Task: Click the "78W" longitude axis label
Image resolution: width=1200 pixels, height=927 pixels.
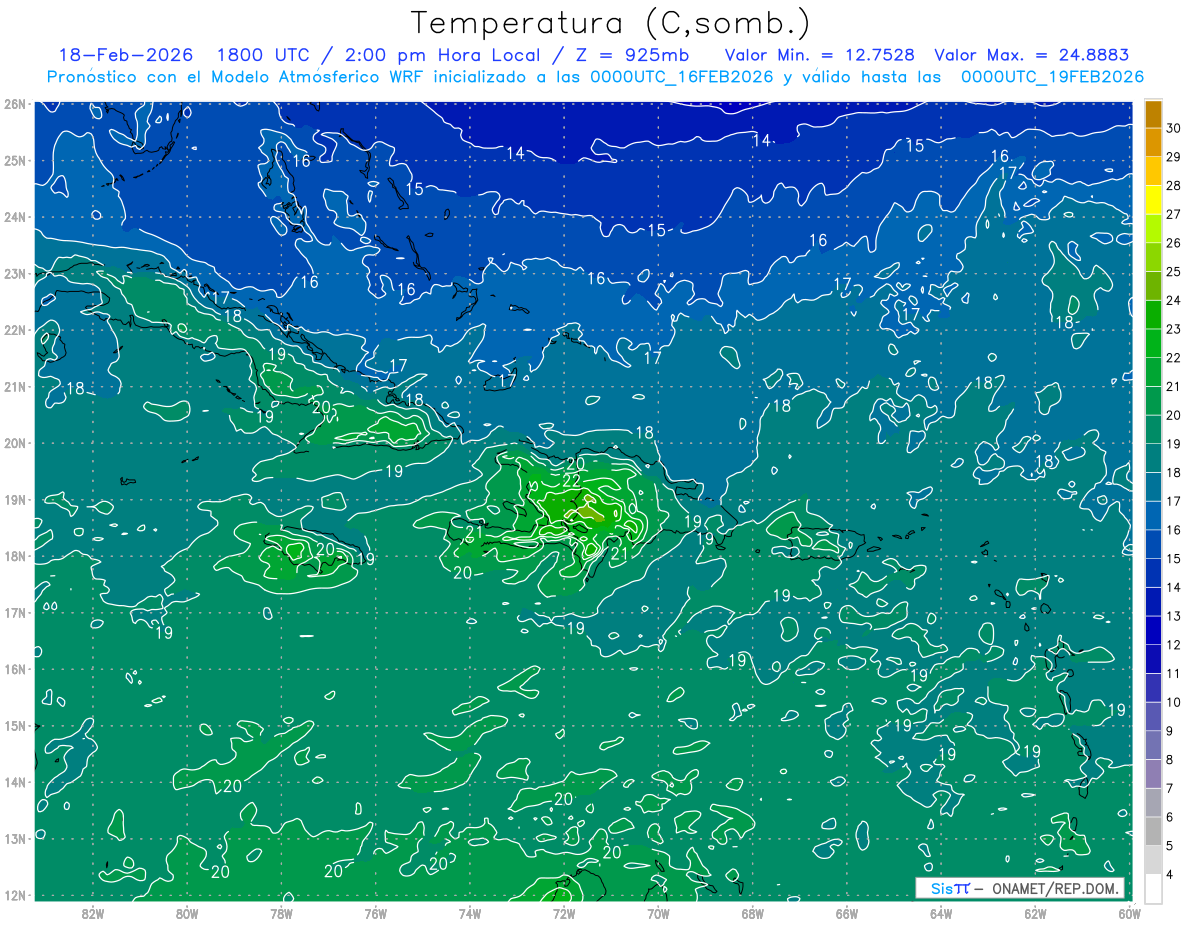Action: pyautogui.click(x=281, y=913)
